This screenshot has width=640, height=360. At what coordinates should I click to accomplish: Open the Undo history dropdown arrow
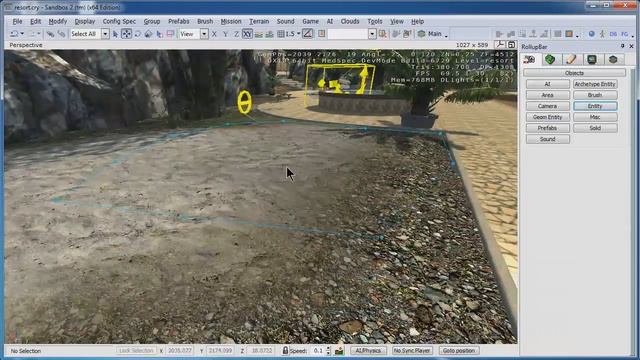(22, 34)
